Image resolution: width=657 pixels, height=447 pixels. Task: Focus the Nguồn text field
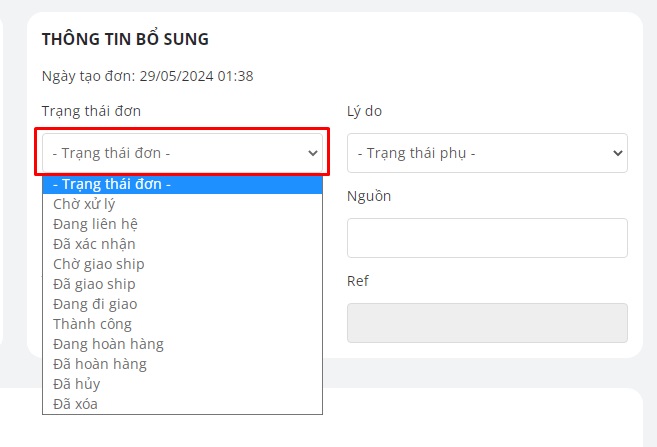(x=487, y=238)
